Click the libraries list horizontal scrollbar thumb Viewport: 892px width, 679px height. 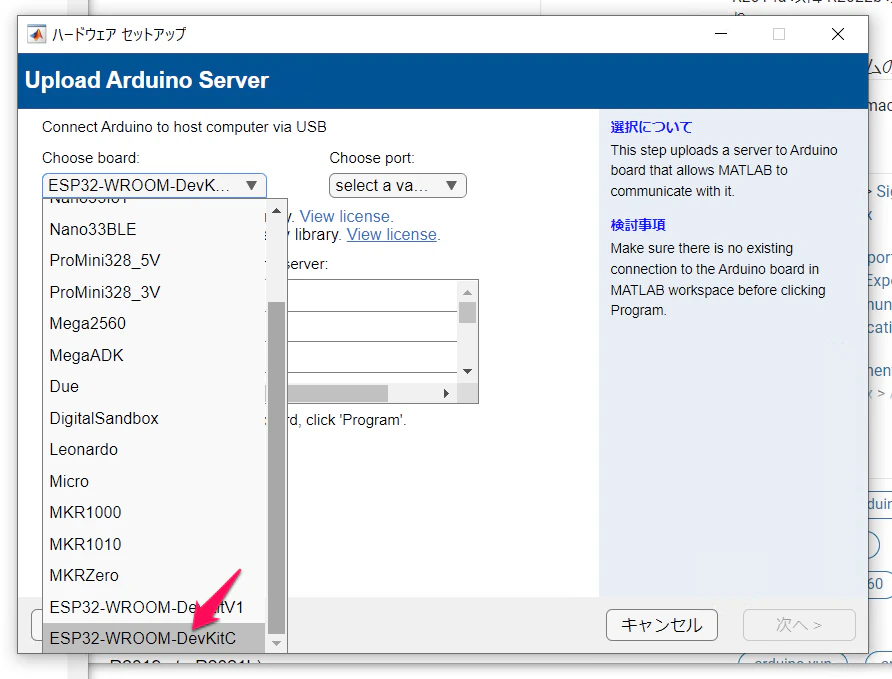coord(338,393)
